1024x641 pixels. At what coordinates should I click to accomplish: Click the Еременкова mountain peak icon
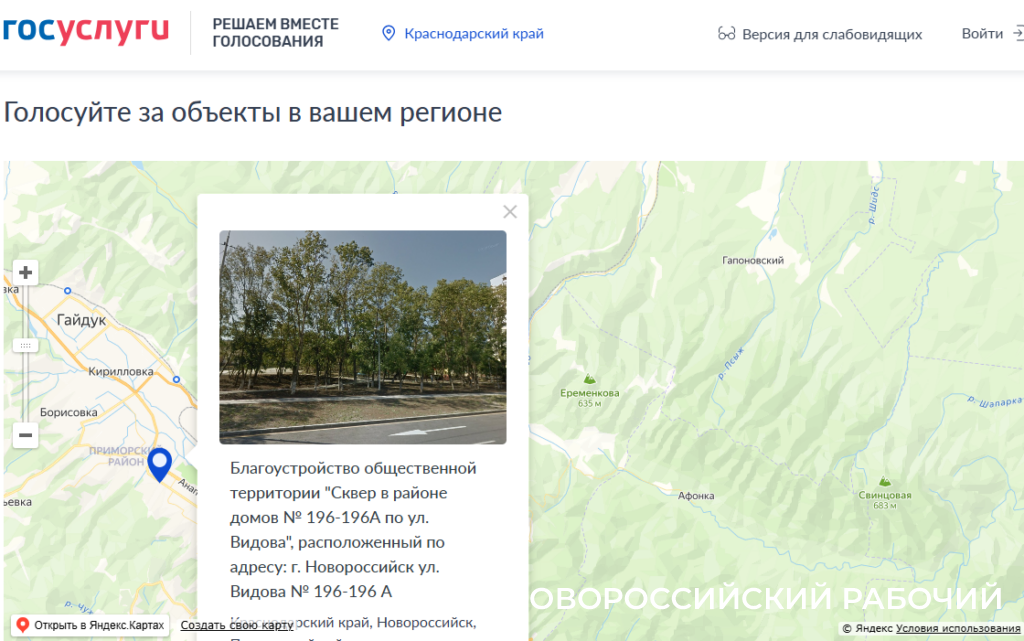pyautogui.click(x=589, y=379)
